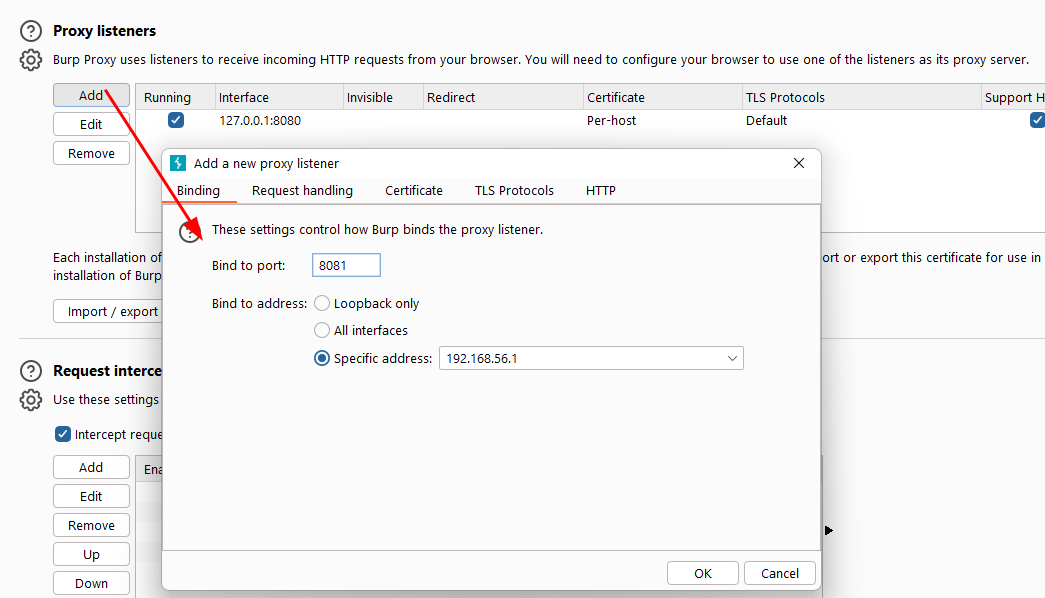1045x598 pixels.
Task: Close the Add a new proxy listener dialog
Action: coord(798,163)
